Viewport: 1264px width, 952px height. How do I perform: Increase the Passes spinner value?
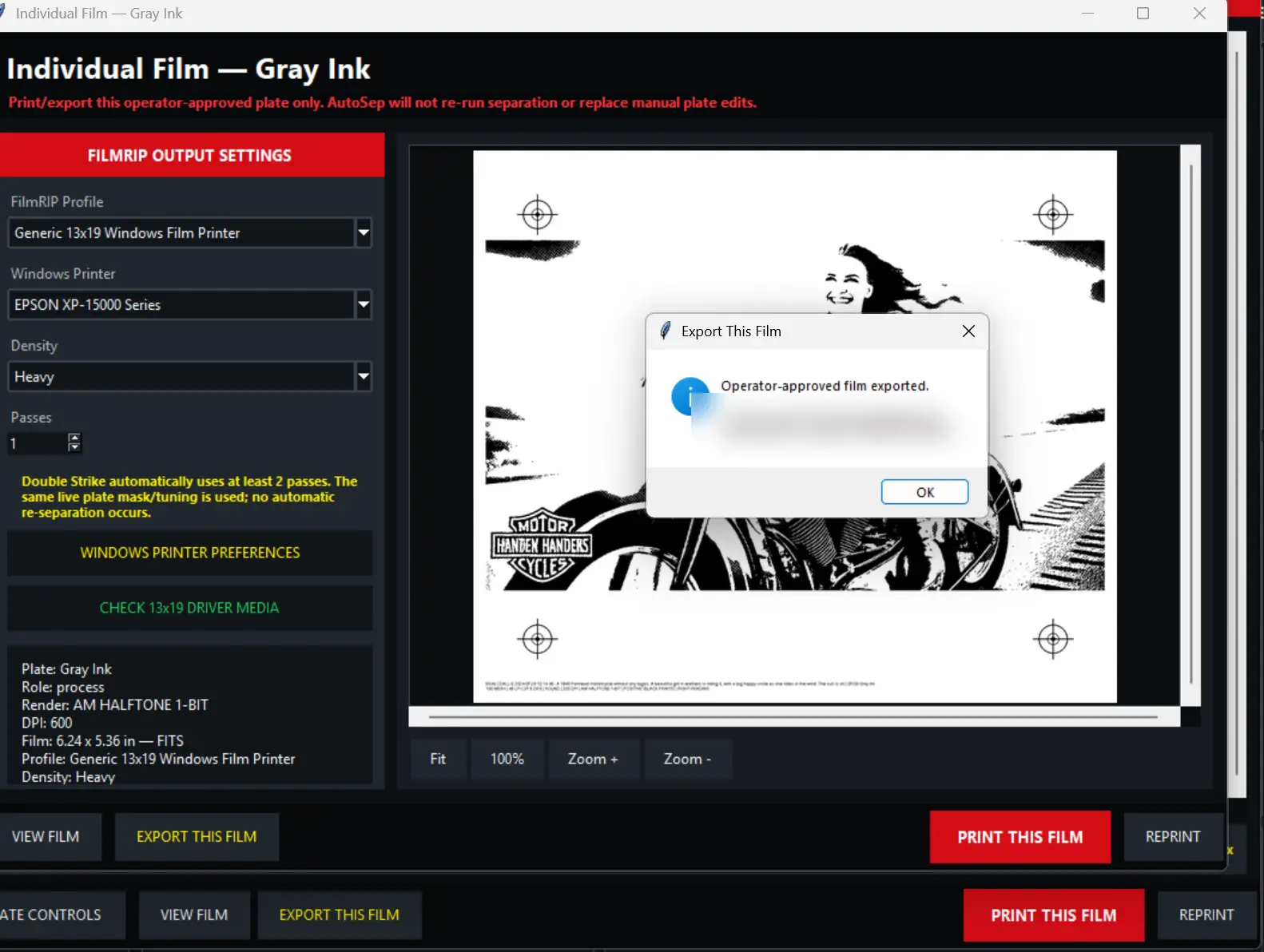74,438
